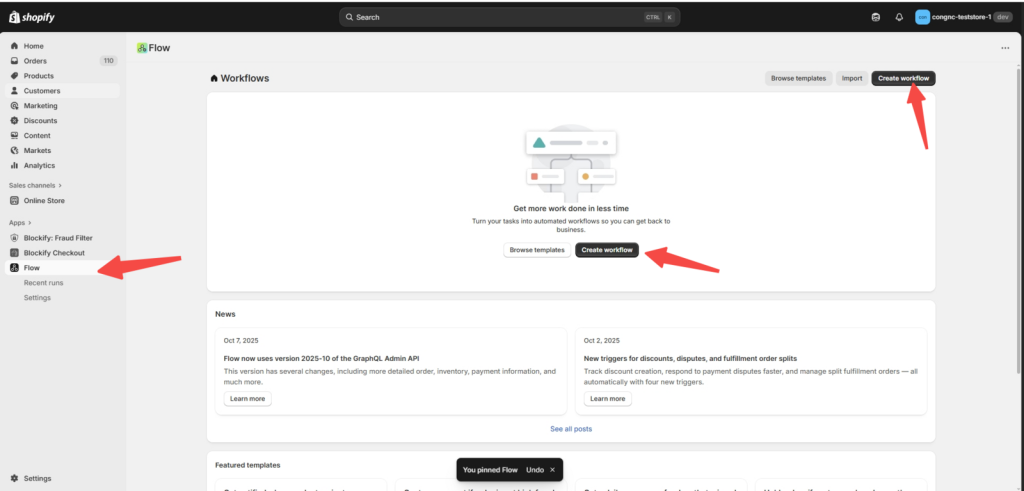The width and height of the screenshot is (1024, 491).
Task: Click the Orders inbox icon
Action: pyautogui.click(x=14, y=61)
